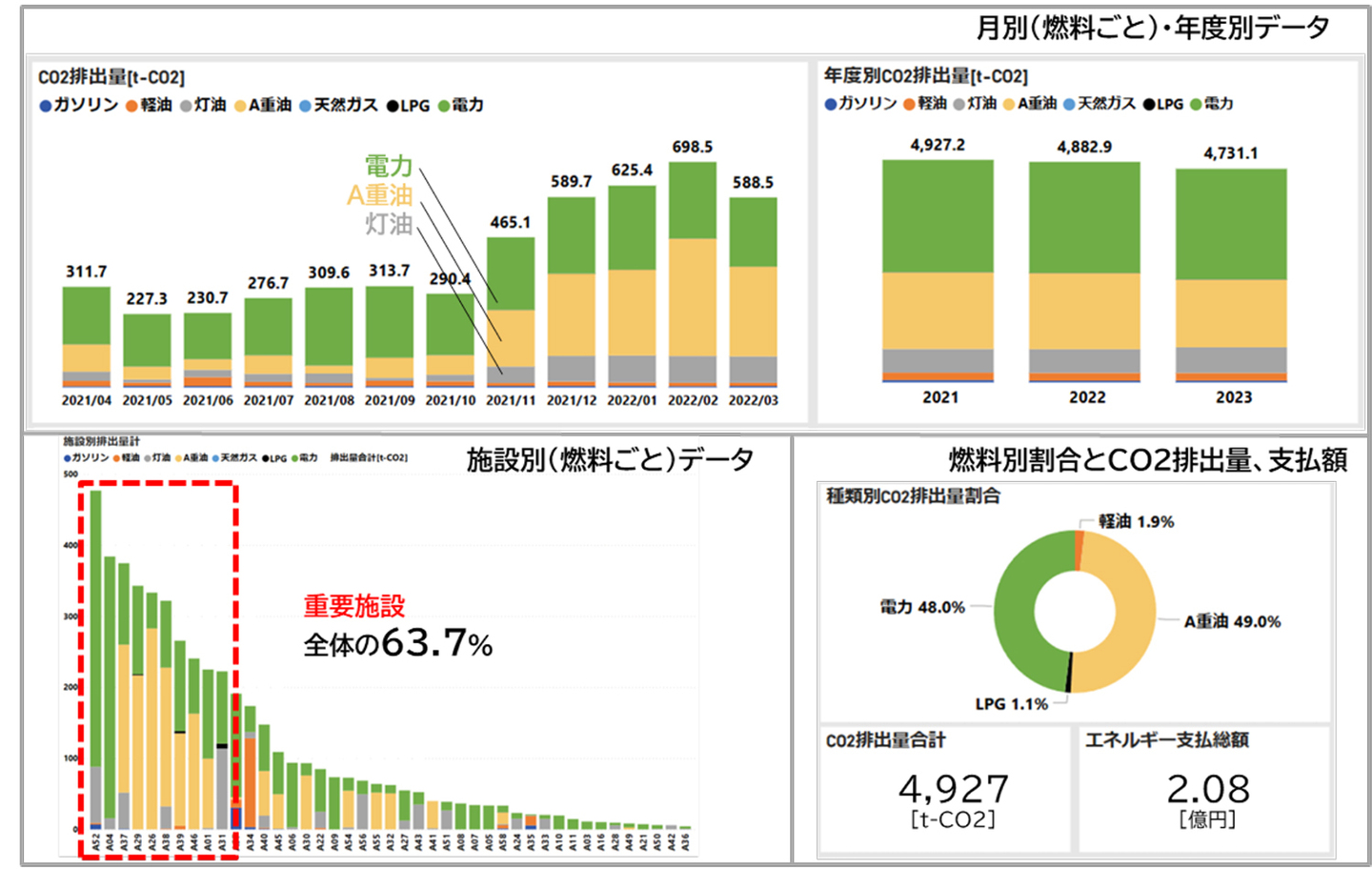Screen dimensions: 1372x869
Task: Select the 軽油 legend marker in monthly chart
Action: (x=131, y=105)
